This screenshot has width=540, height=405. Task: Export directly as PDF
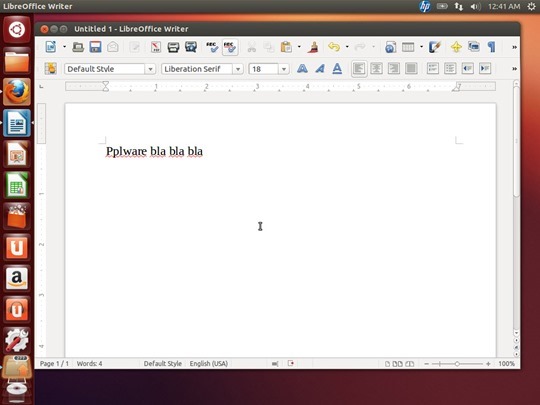[x=156, y=47]
